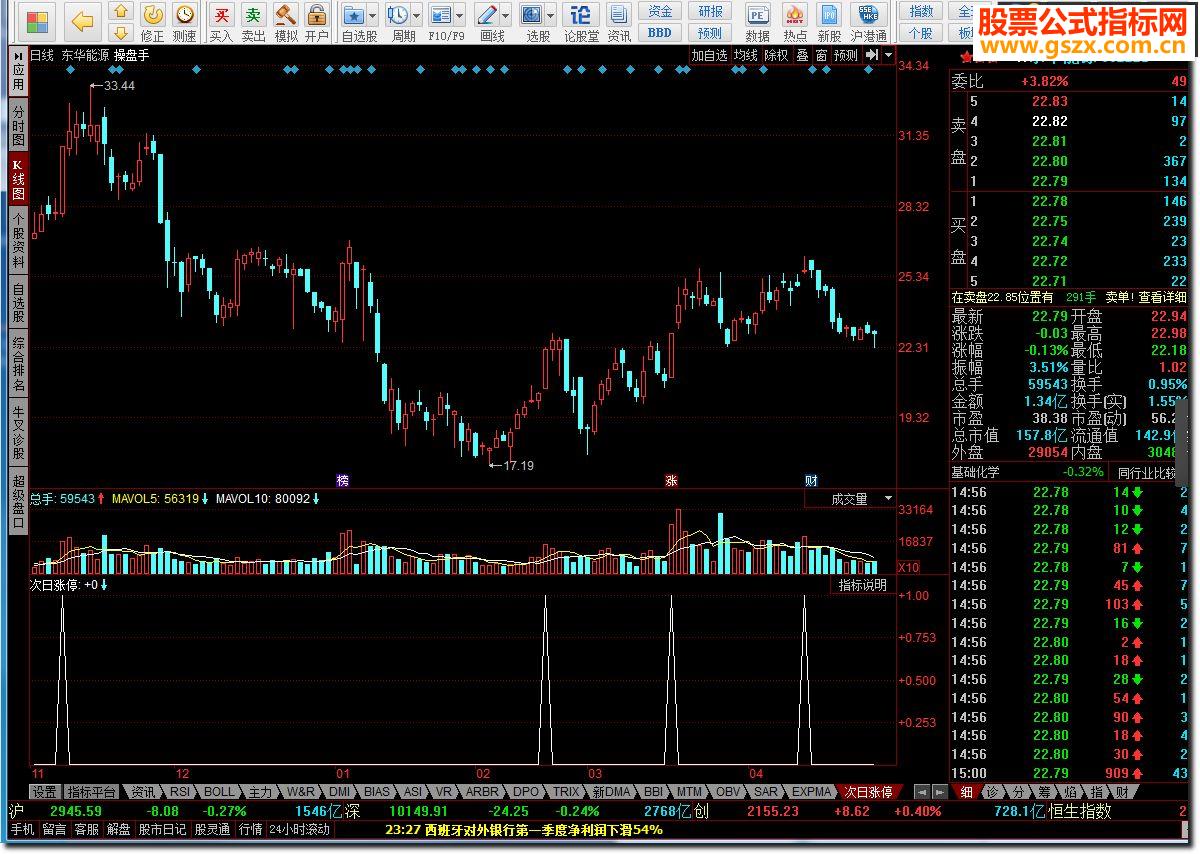
Task: Click the 加自选 add-to-watchlist button
Action: (x=709, y=56)
